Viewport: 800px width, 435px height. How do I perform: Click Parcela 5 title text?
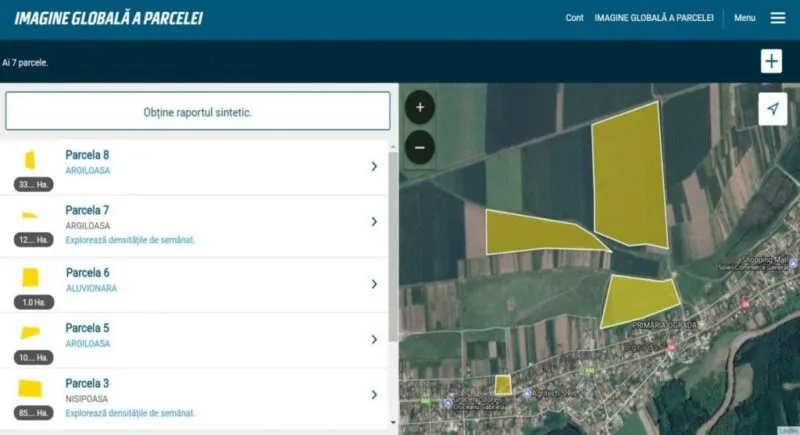pyautogui.click(x=87, y=328)
